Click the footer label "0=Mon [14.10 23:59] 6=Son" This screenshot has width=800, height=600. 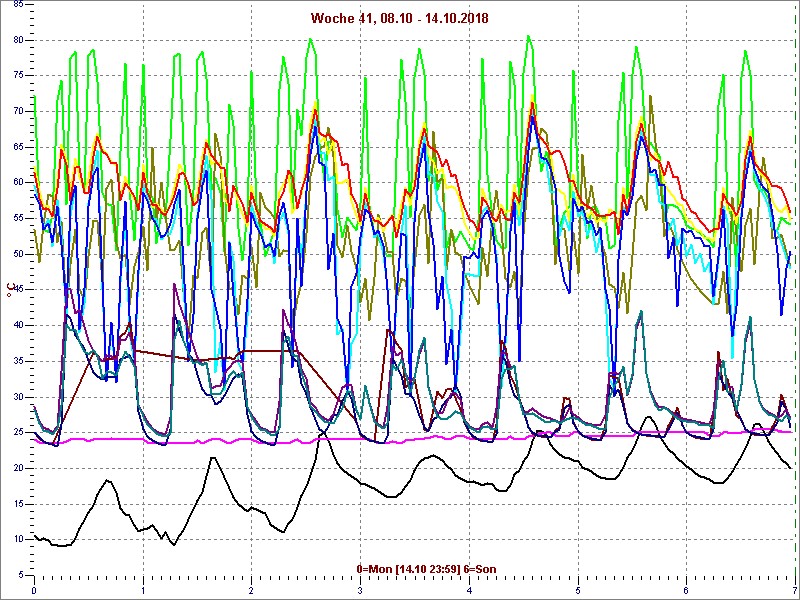coord(427,569)
